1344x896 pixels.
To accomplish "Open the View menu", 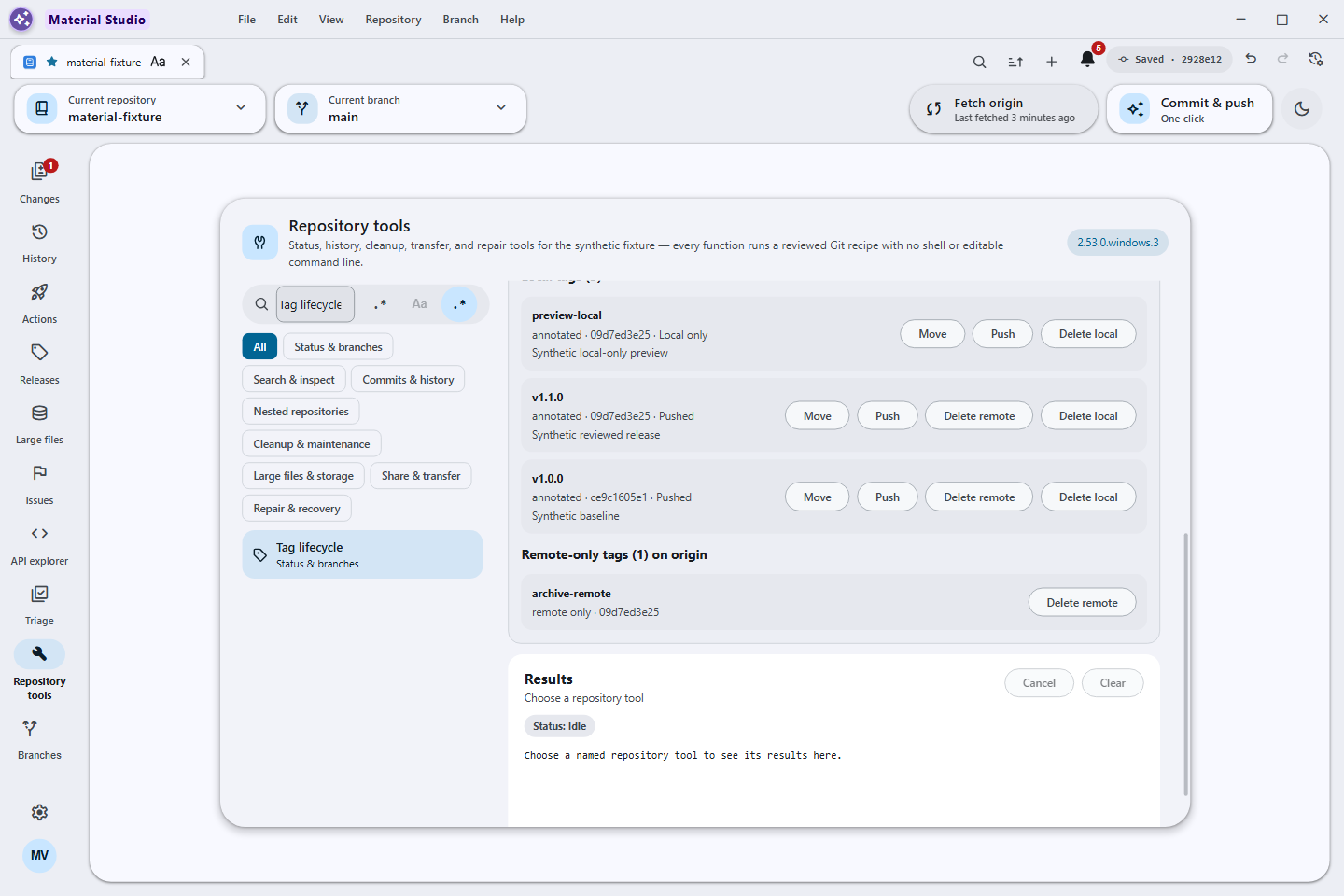I will (331, 20).
